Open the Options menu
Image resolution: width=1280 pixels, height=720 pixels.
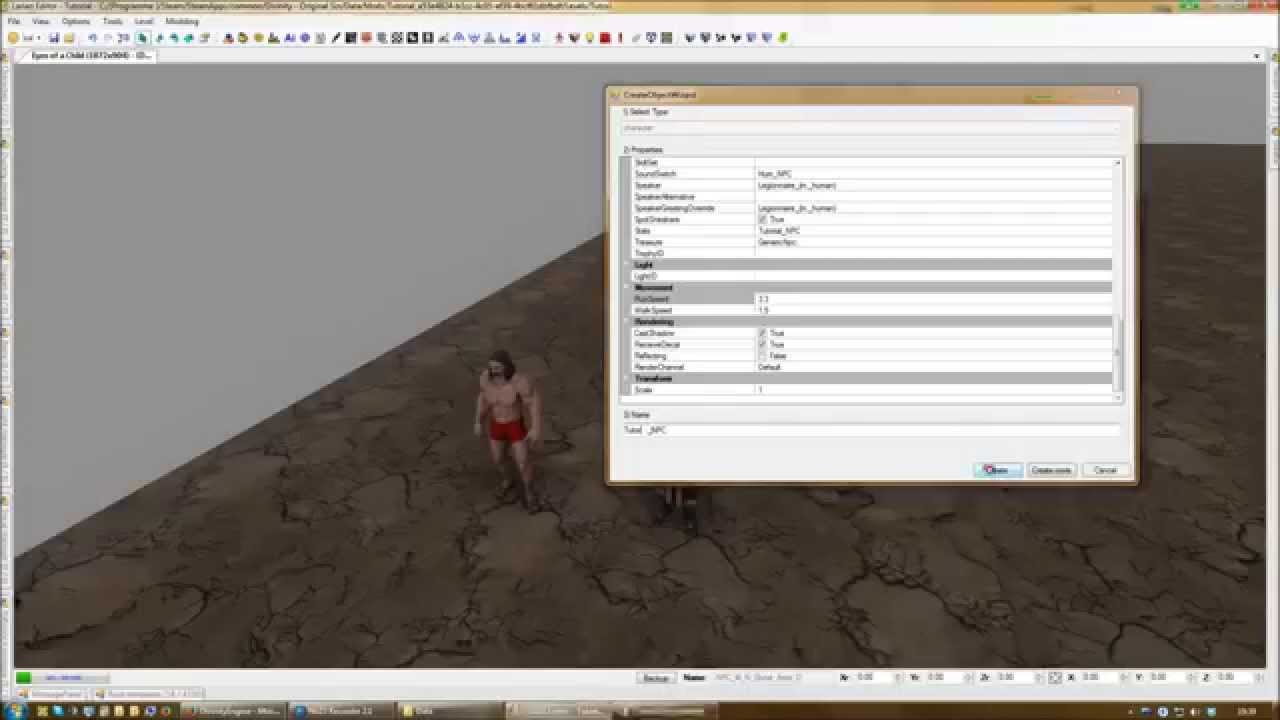pos(76,21)
